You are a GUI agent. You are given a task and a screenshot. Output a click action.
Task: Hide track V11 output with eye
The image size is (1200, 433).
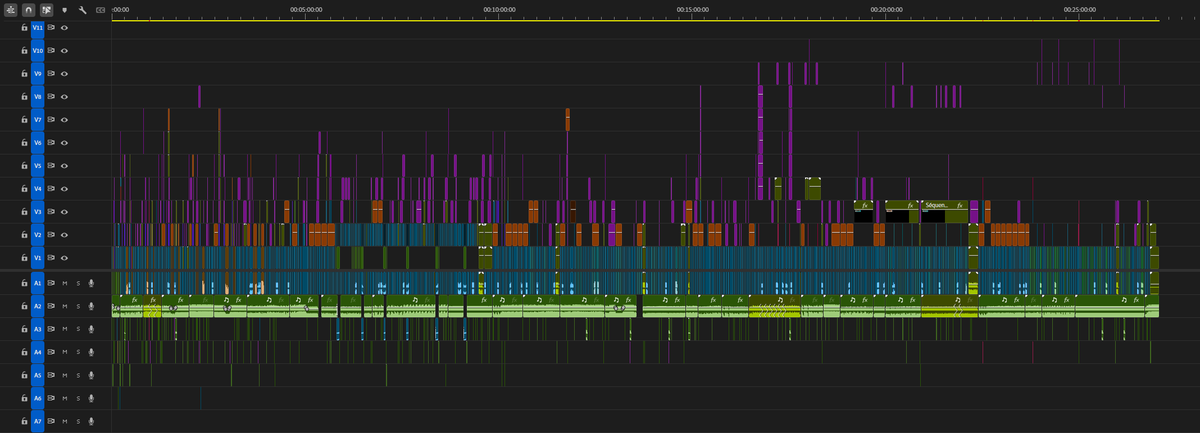coord(64,27)
